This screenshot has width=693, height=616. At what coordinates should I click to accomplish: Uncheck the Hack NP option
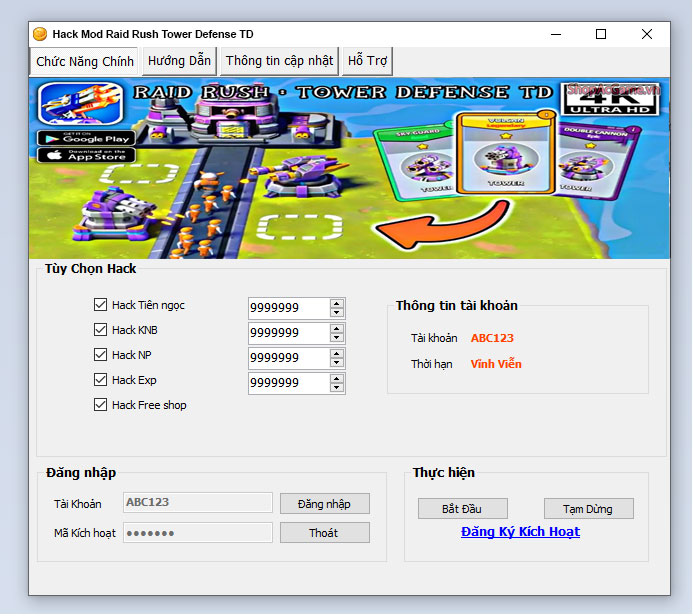(100, 354)
